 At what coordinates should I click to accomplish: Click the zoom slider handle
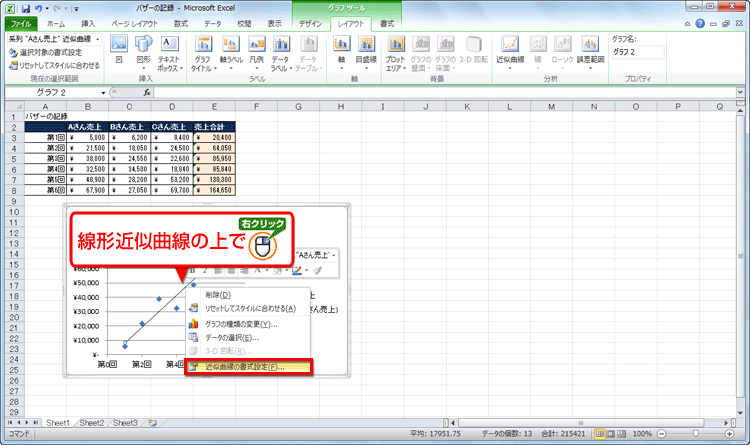(695, 434)
